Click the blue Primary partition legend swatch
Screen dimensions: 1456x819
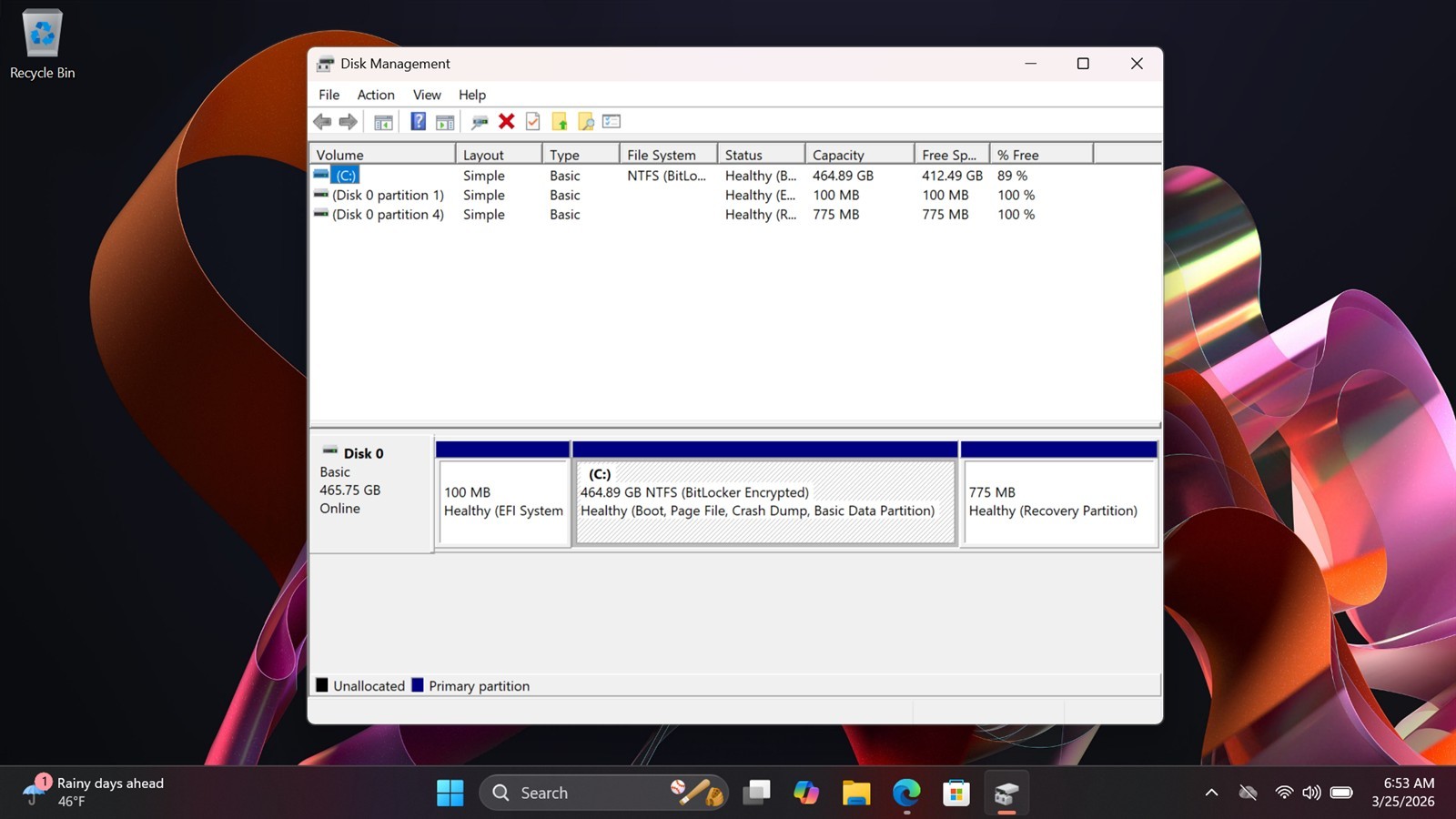418,685
